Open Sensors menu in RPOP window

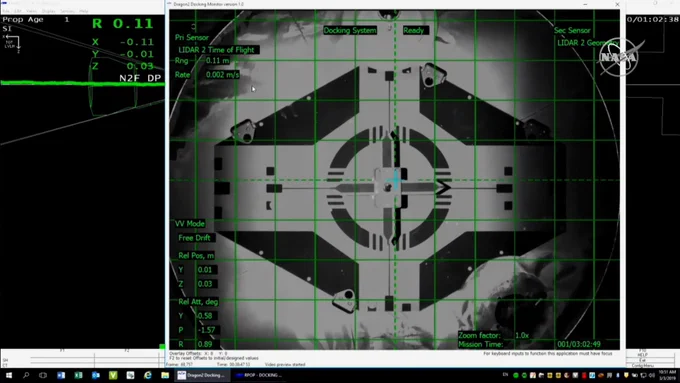(x=67, y=11)
